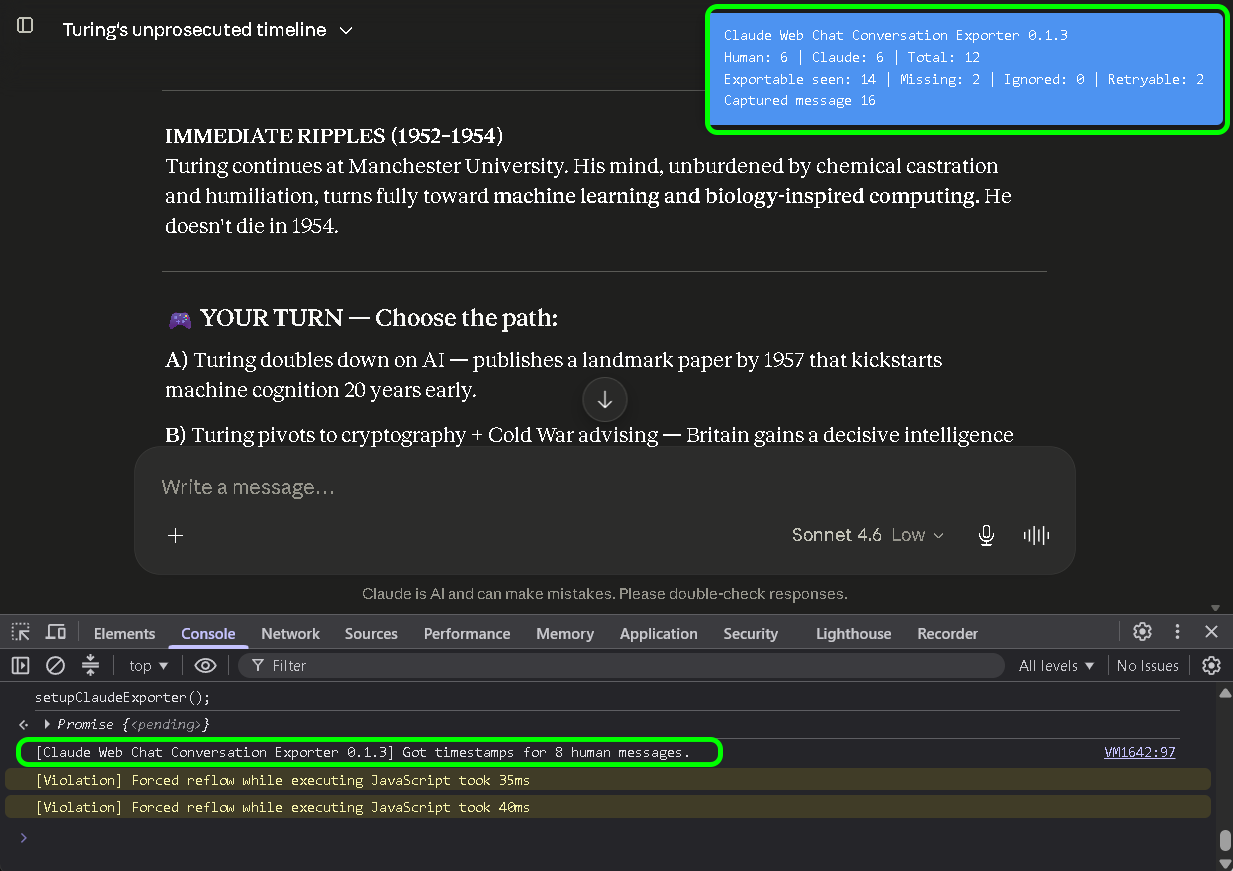Open the All levels log dropdown
This screenshot has width=1233, height=871.
[x=1056, y=666]
